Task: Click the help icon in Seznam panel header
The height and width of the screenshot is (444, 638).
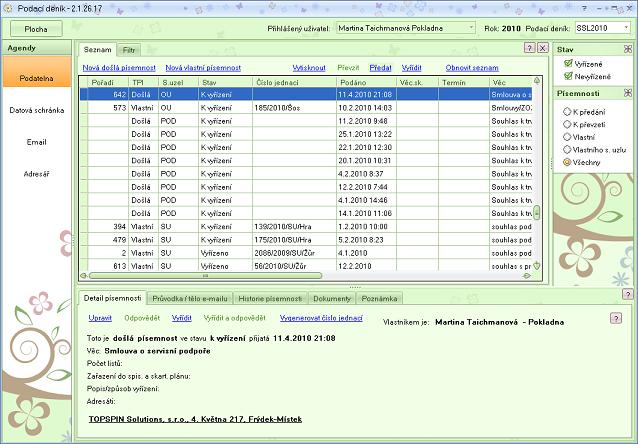Action: coord(529,48)
